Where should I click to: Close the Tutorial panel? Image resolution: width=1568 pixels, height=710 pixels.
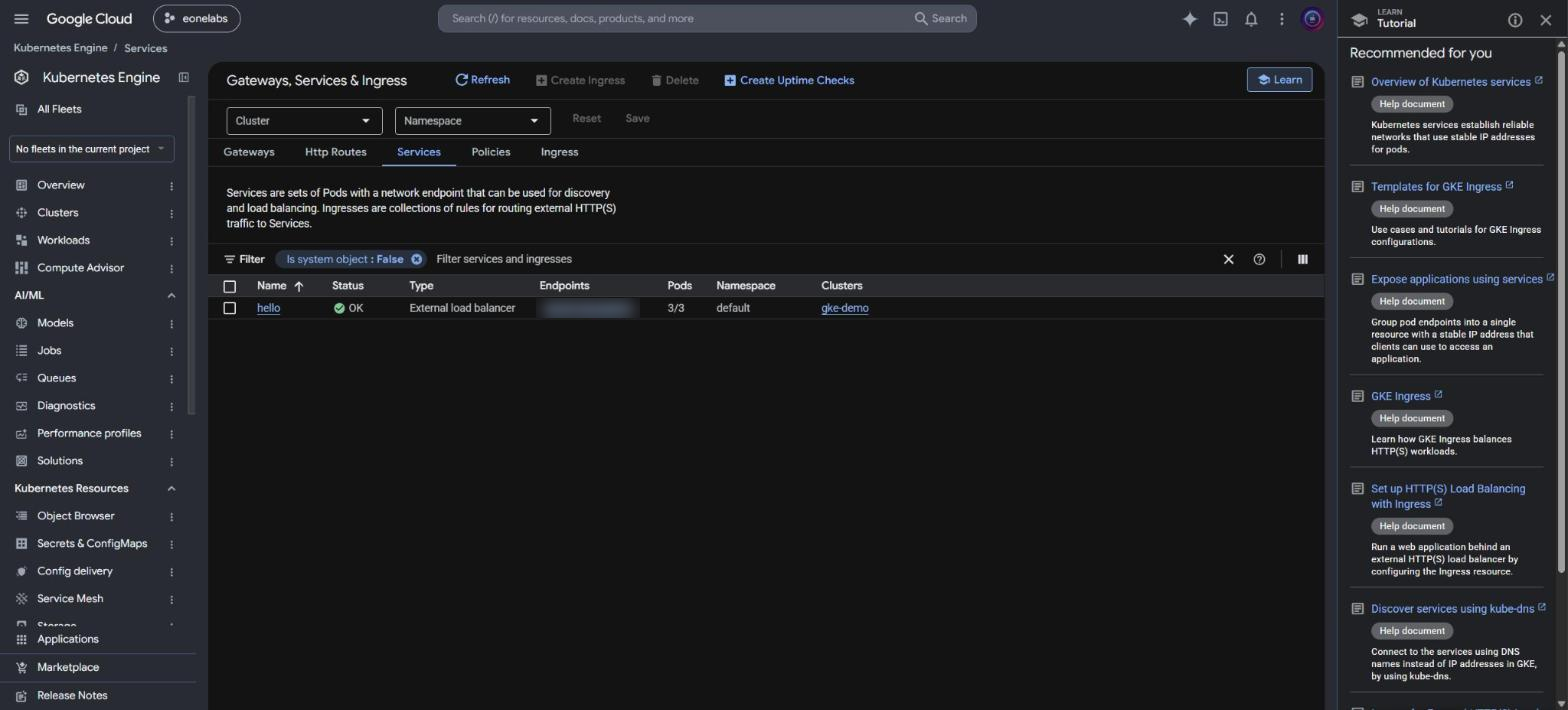pos(1546,20)
